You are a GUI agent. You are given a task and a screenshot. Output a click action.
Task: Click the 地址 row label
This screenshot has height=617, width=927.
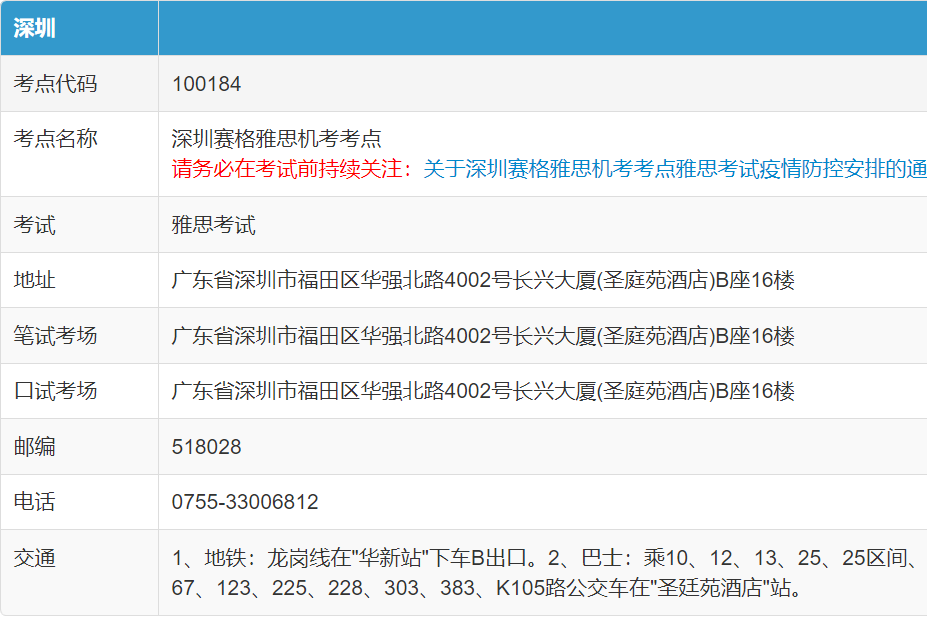click(x=35, y=280)
